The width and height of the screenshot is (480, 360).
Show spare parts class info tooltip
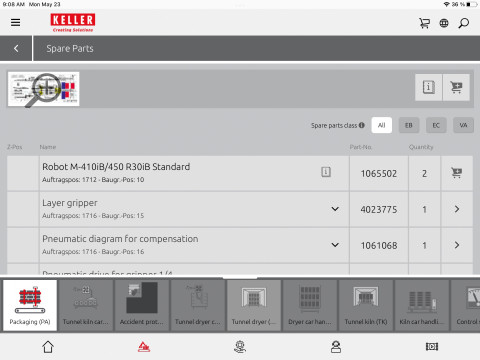pos(362,125)
